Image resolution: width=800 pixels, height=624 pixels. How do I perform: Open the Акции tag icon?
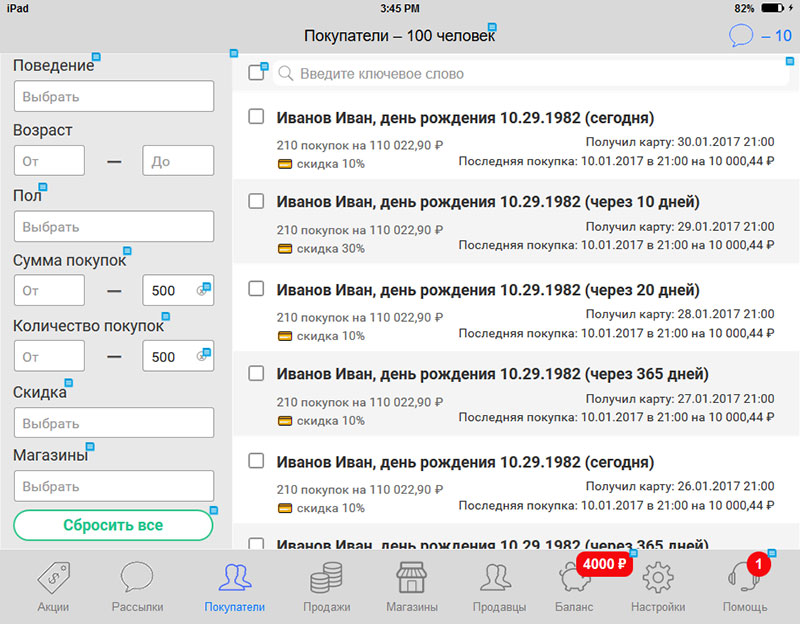tap(53, 579)
